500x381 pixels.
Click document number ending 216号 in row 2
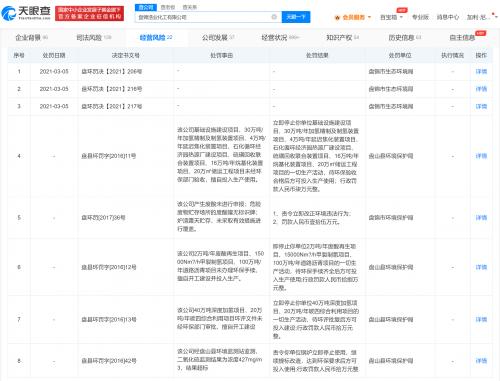pyautogui.click(x=112, y=89)
